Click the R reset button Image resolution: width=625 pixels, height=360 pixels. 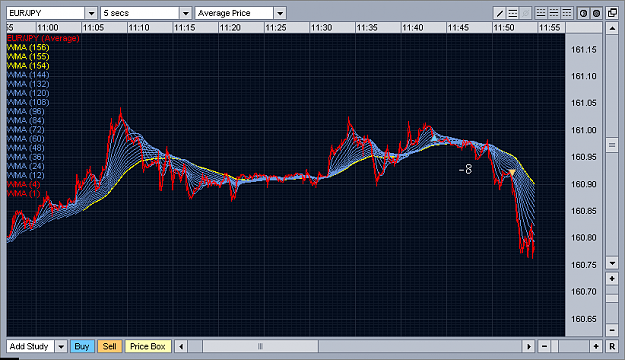pyautogui.click(x=612, y=346)
